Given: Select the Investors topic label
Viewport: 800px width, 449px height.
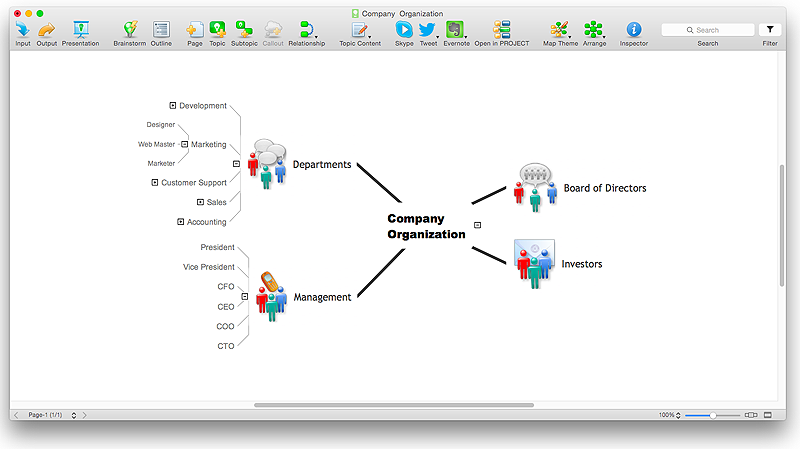Looking at the screenshot, I should (582, 264).
